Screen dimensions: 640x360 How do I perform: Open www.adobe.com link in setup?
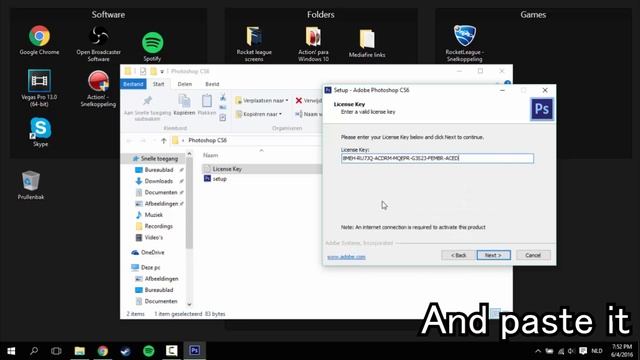[x=346, y=257]
